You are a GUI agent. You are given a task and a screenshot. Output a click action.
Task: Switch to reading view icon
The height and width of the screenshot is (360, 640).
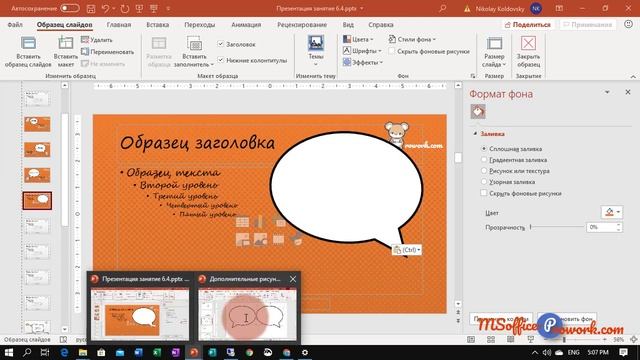click(511, 340)
